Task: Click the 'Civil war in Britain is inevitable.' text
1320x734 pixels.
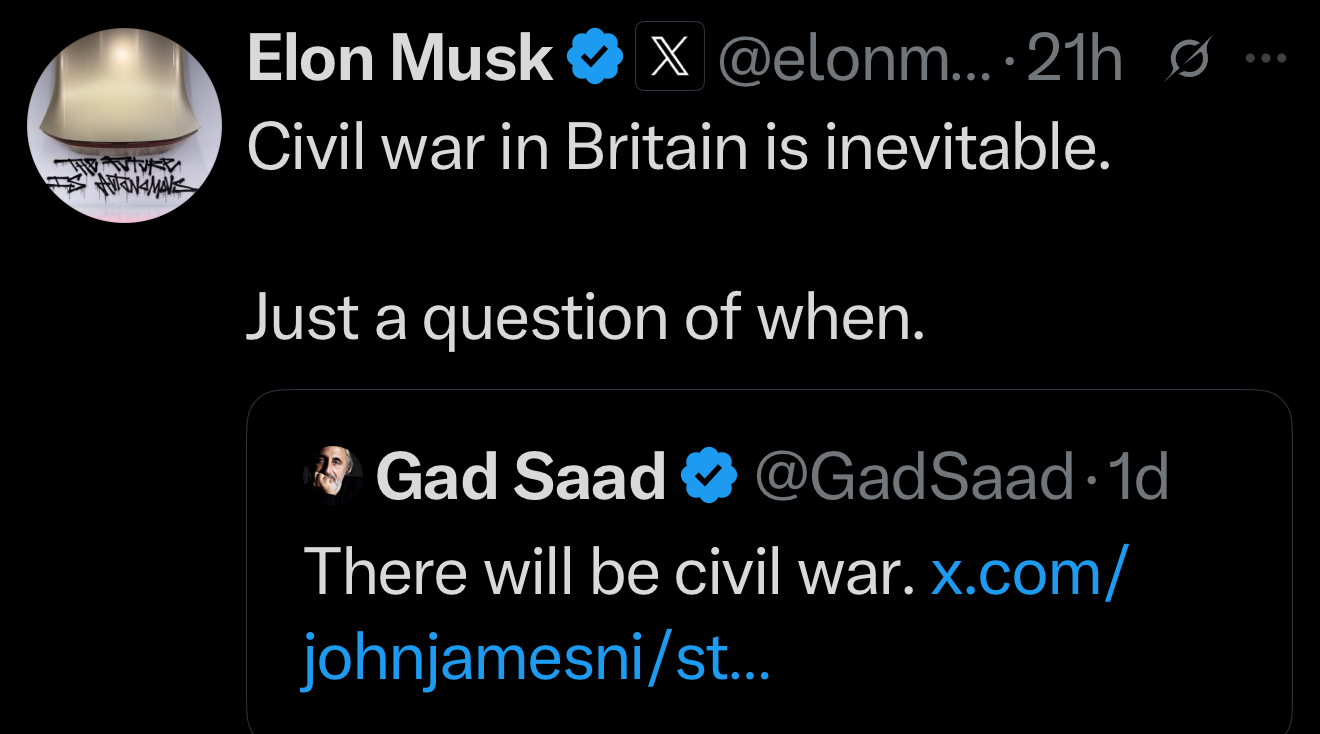Action: coord(679,149)
